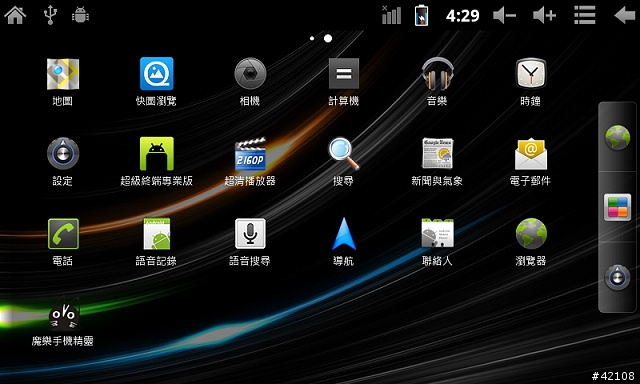Launch the 快圖瀏覽 QuickPic app
Image resolution: width=640 pixels, height=384 pixels.
(156, 74)
